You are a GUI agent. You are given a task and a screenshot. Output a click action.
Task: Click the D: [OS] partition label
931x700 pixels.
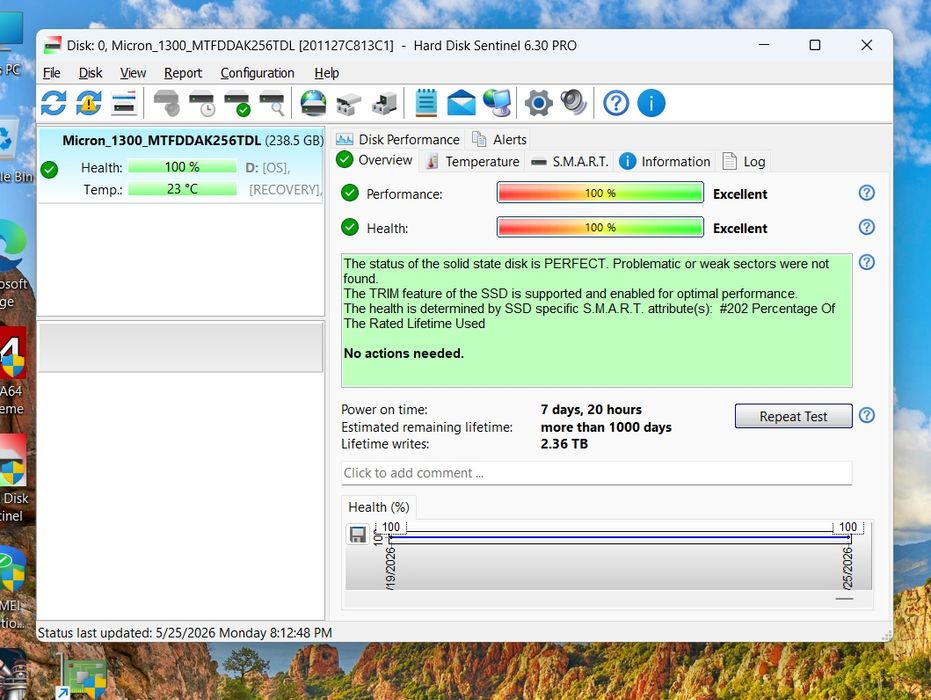tap(268, 168)
